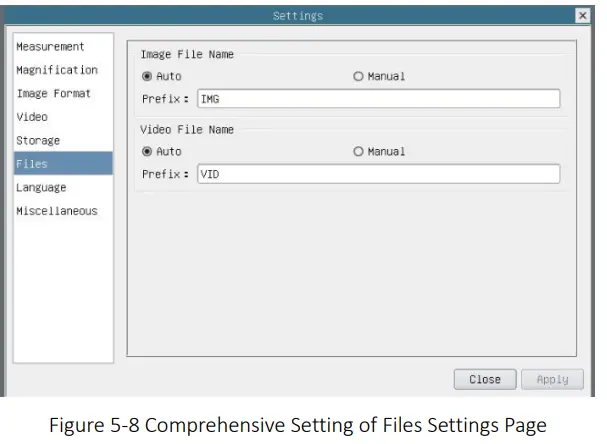
Task: Open the Measurement settings page
Action: point(50,47)
